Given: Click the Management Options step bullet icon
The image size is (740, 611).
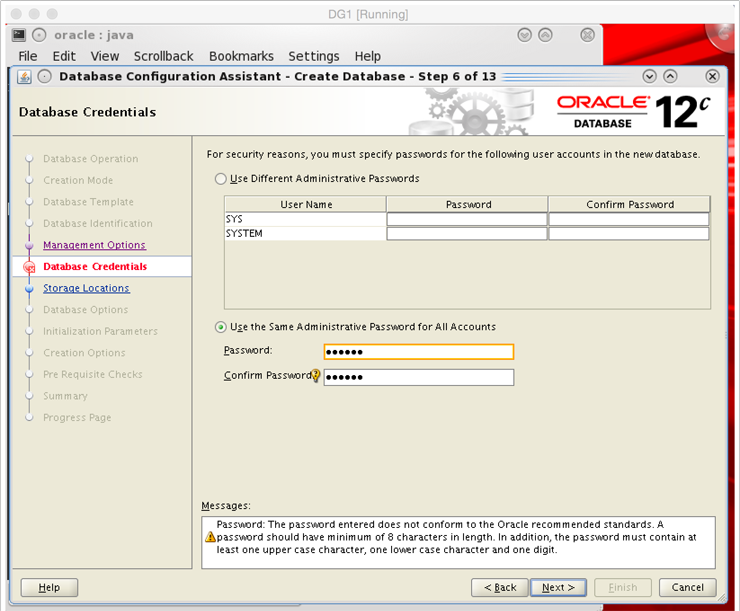Looking at the screenshot, I should (29, 245).
